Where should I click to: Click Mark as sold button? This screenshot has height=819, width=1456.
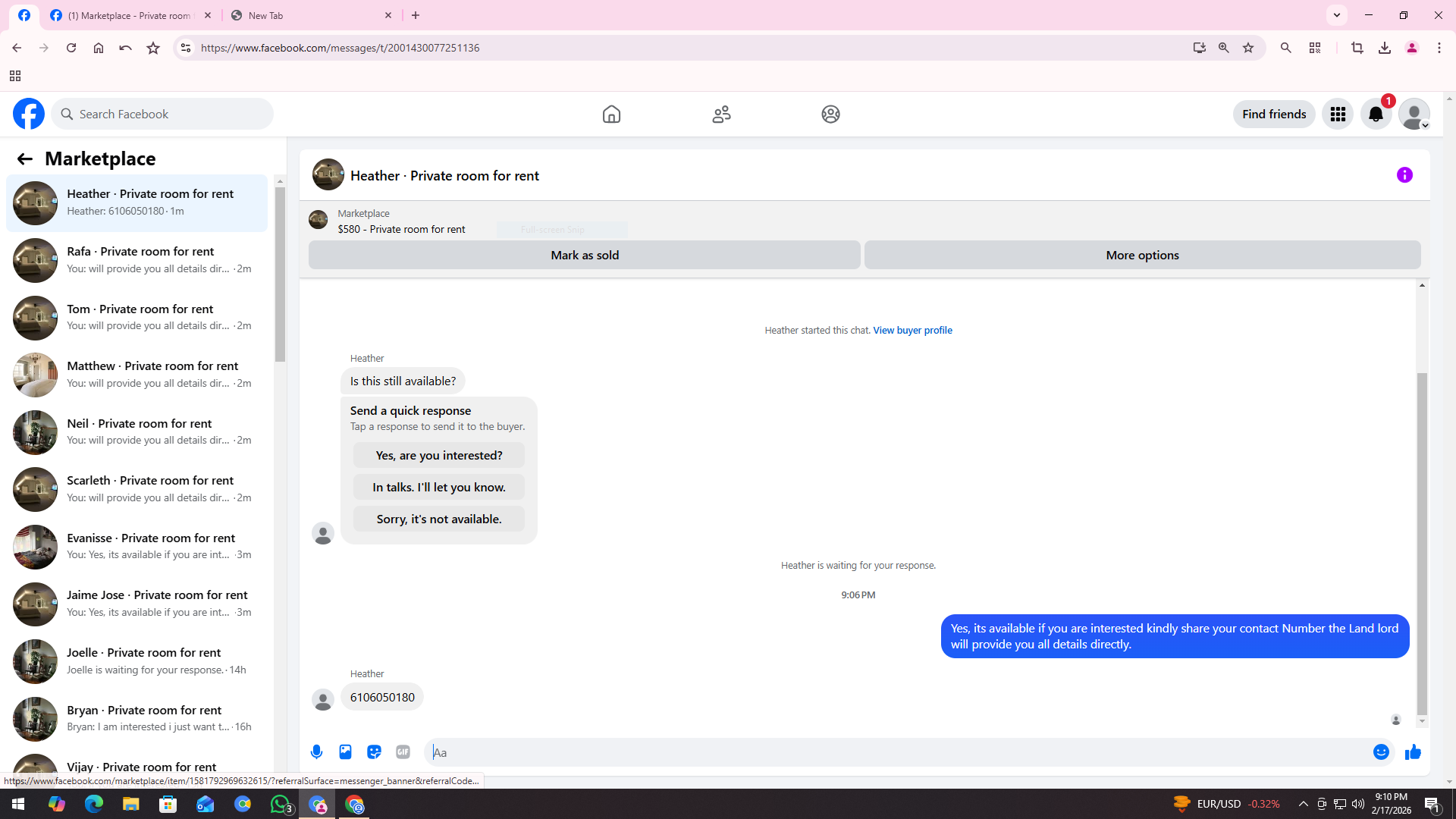click(584, 255)
